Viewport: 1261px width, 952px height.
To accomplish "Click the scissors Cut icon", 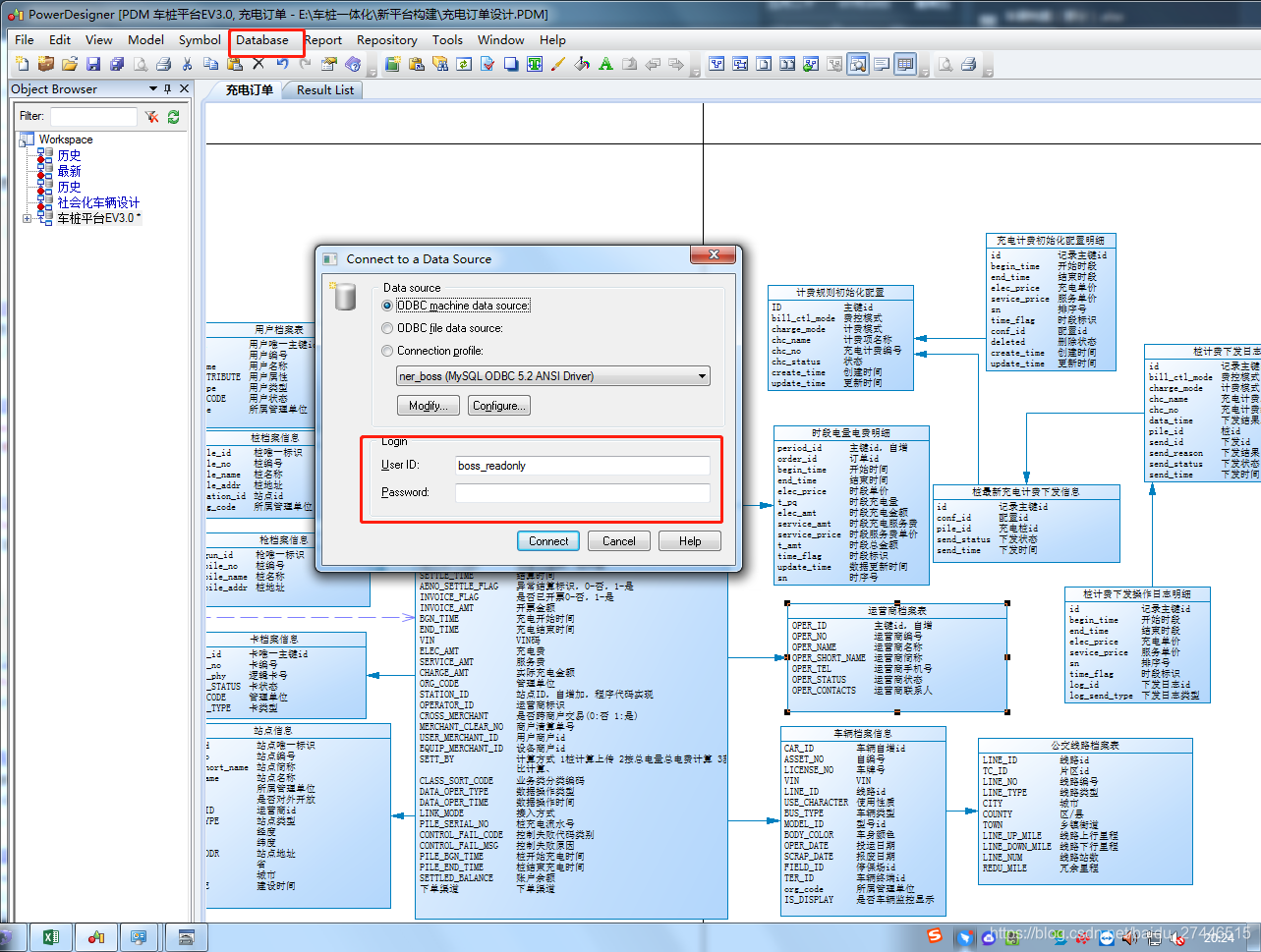I will pos(187,64).
